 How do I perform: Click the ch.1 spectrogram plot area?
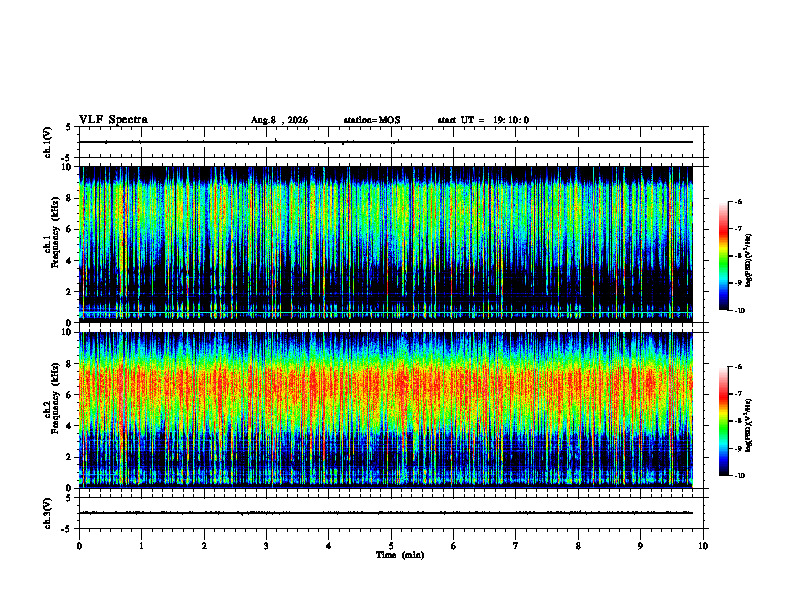pyautogui.click(x=386, y=244)
